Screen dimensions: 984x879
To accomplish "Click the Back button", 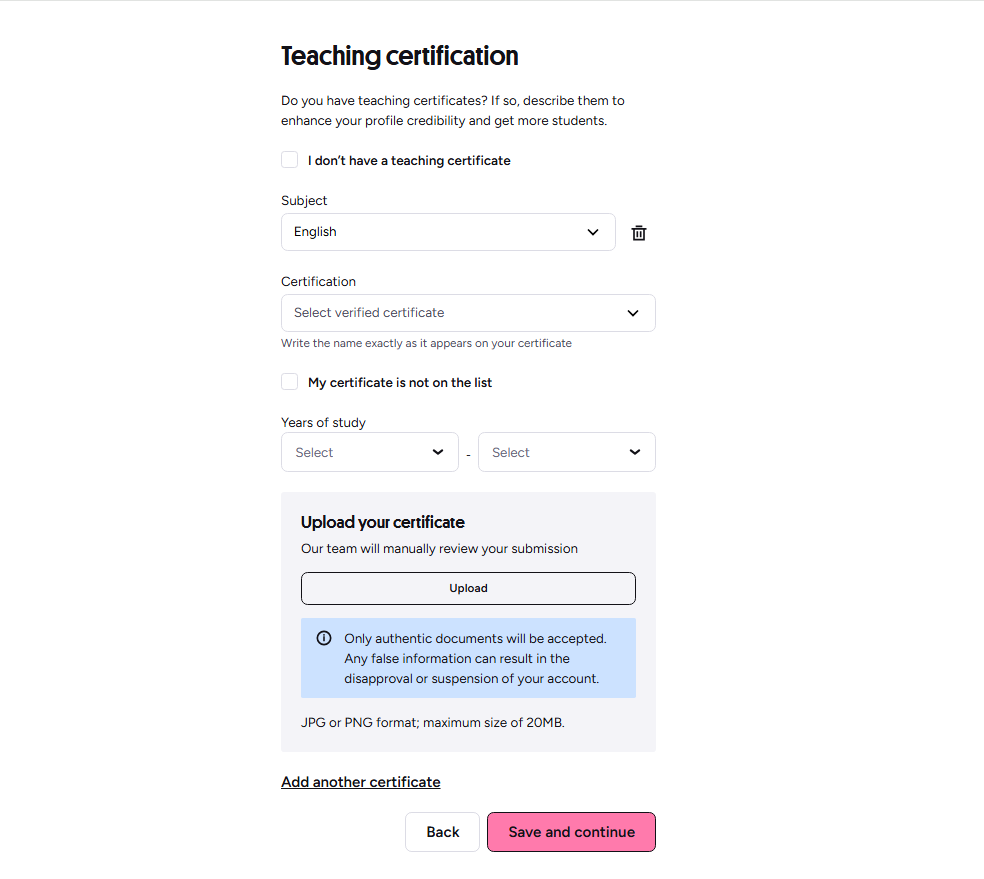I will (x=442, y=832).
